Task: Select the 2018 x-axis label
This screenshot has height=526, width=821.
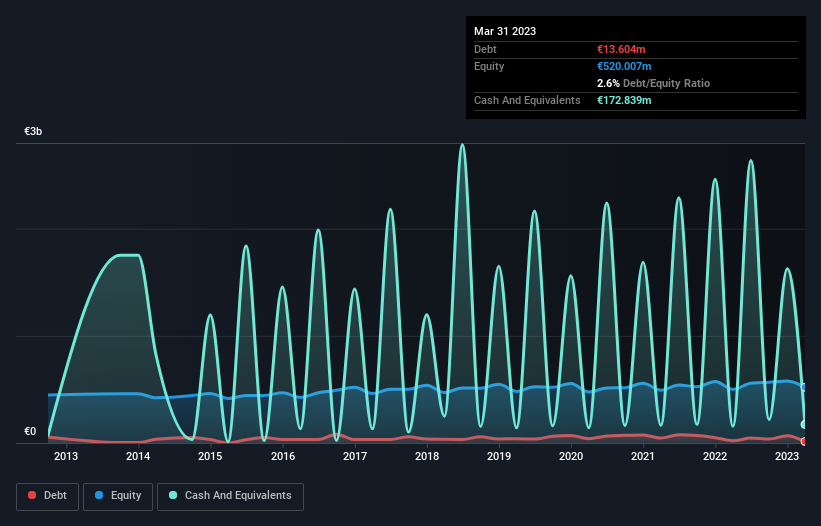Action: click(427, 456)
